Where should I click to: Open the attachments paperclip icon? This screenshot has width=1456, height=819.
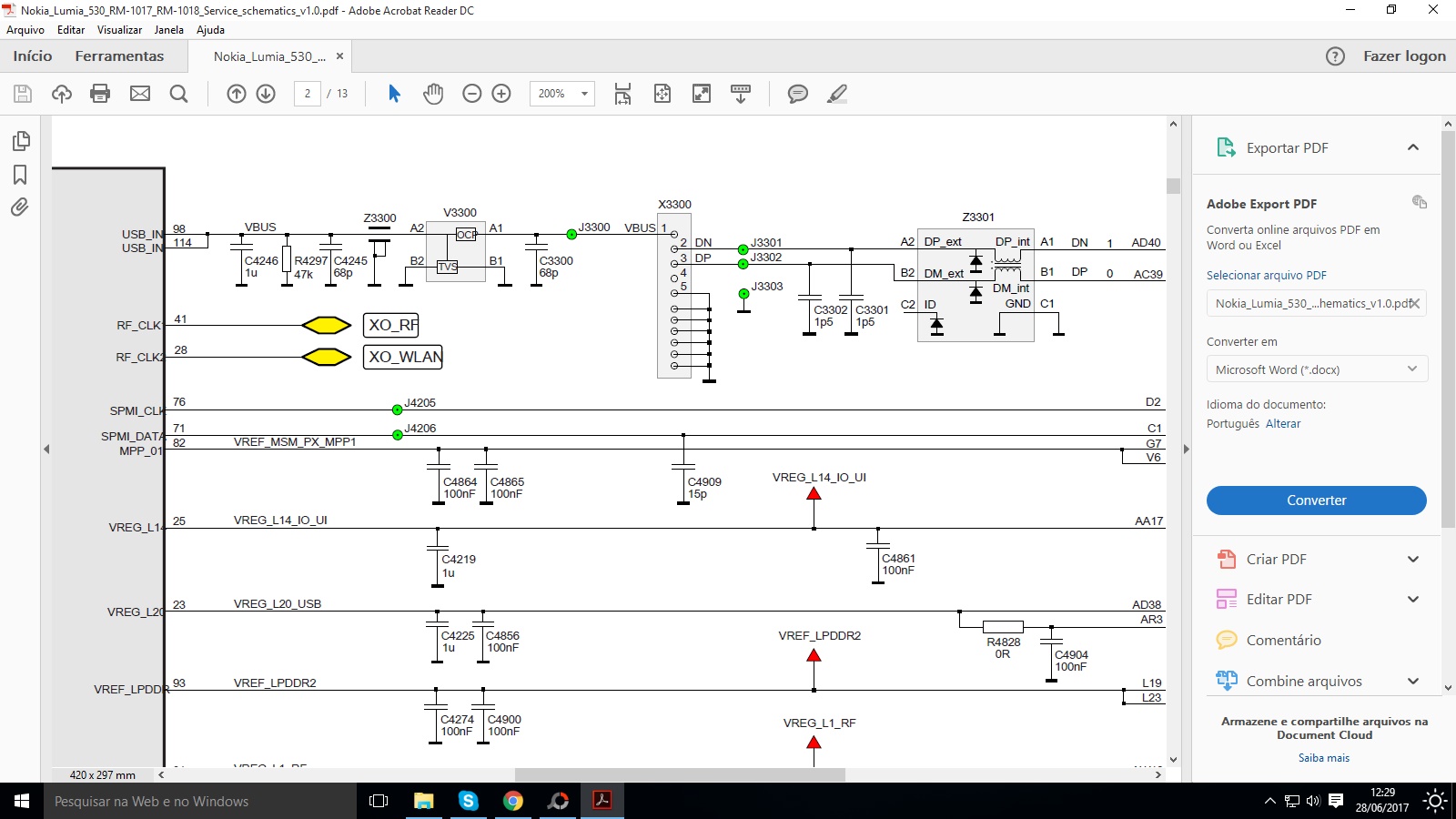[x=20, y=207]
